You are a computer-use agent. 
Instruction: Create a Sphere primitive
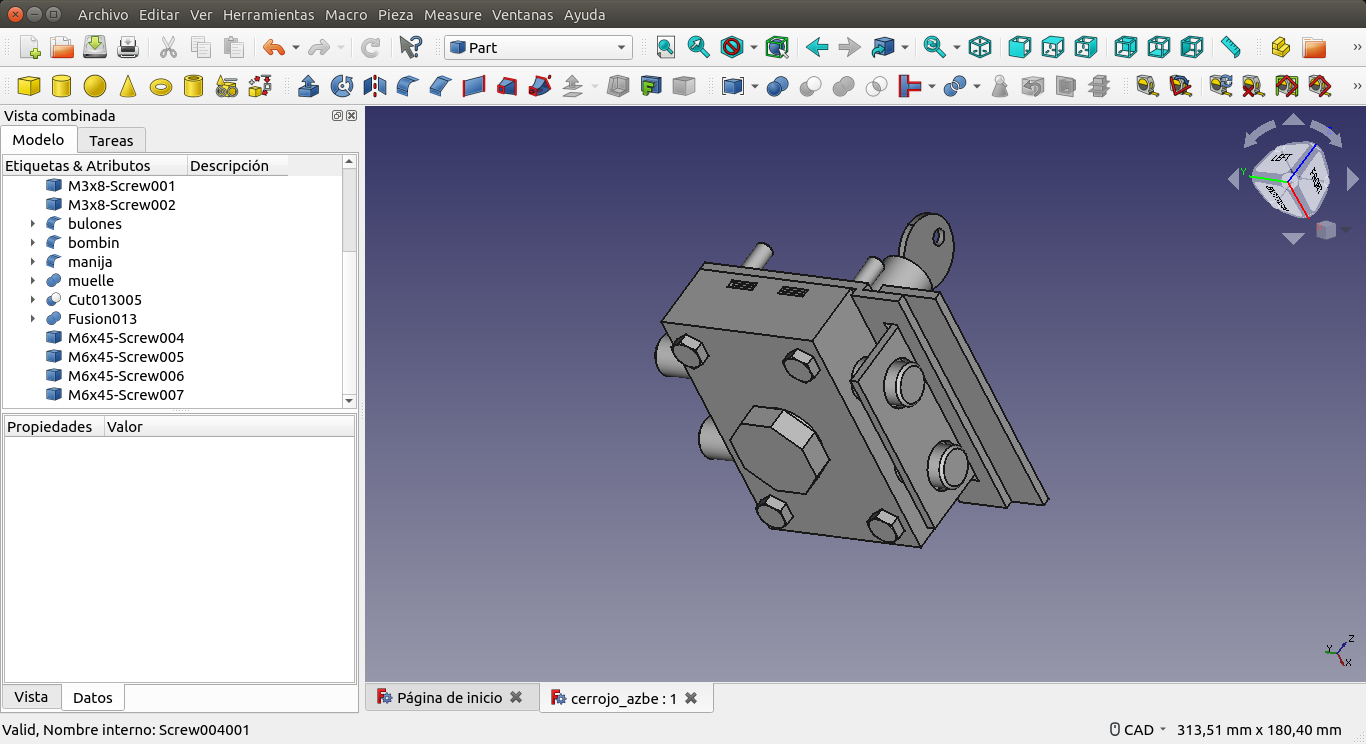[94, 87]
